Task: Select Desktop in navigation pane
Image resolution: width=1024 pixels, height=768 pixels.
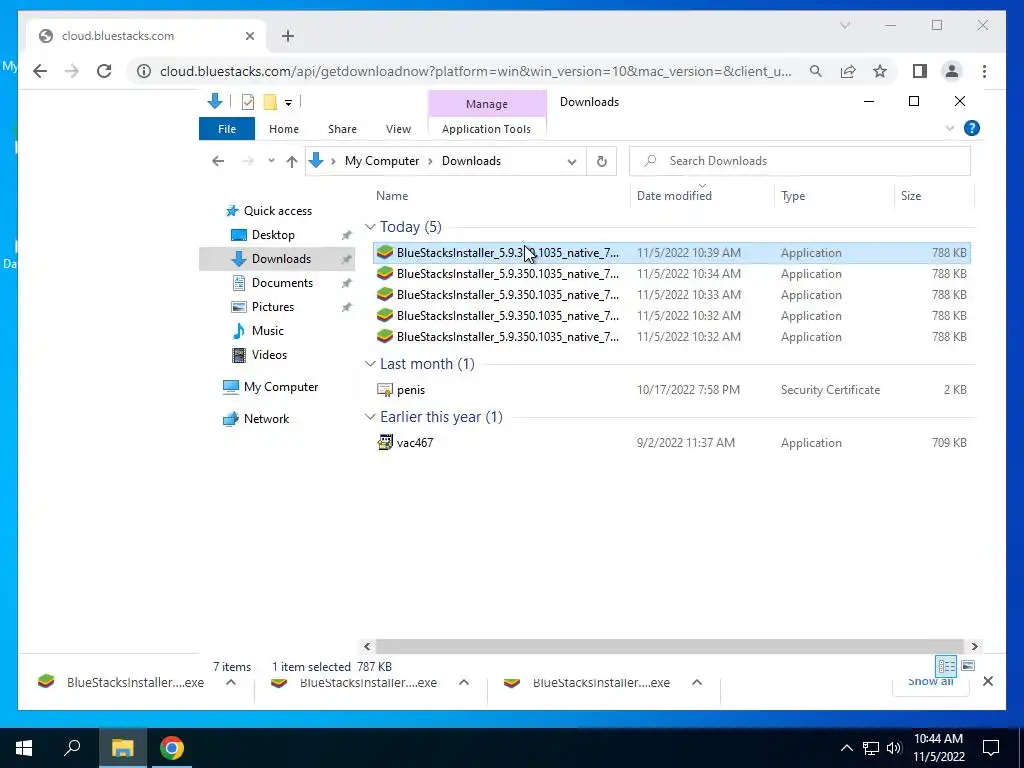Action: pyautogui.click(x=273, y=235)
